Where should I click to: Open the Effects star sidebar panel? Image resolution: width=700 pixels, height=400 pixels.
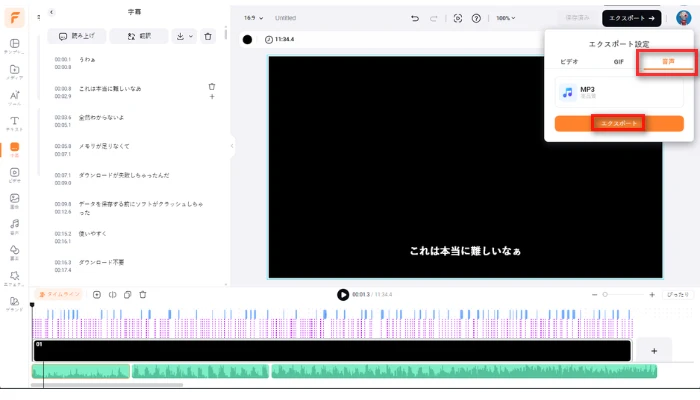click(14, 278)
